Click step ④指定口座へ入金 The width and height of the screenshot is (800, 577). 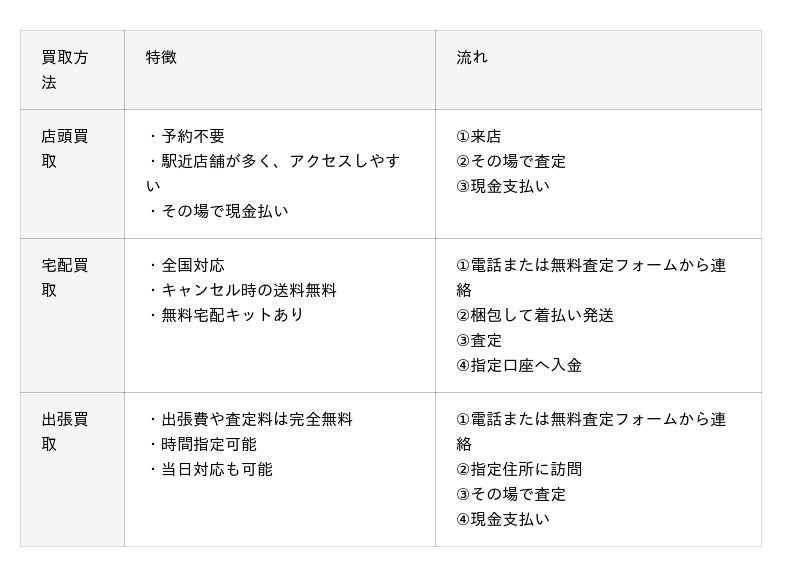(519, 365)
